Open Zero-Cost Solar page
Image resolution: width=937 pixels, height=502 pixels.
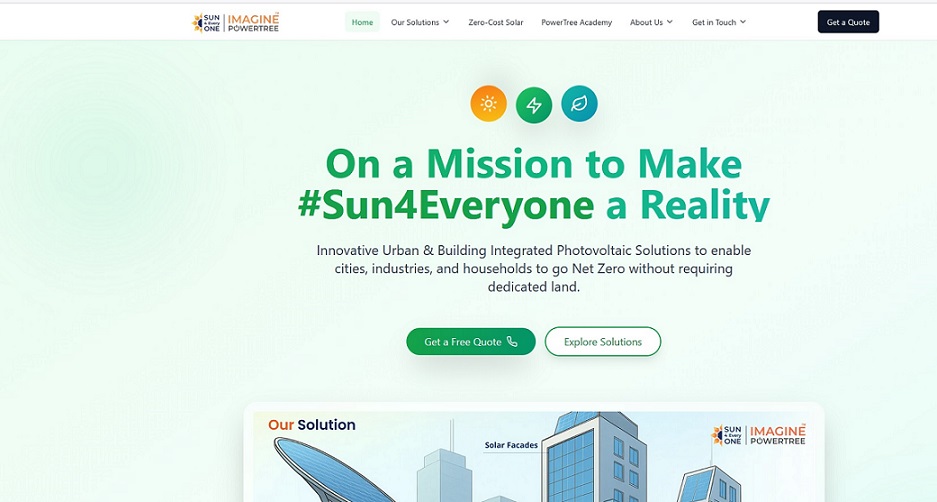pos(495,22)
